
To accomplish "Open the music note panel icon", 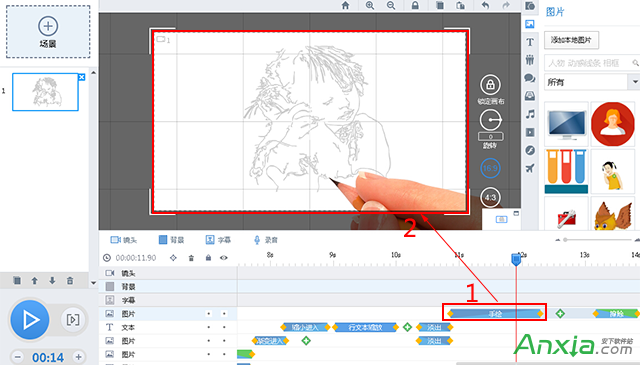I will point(530,114).
